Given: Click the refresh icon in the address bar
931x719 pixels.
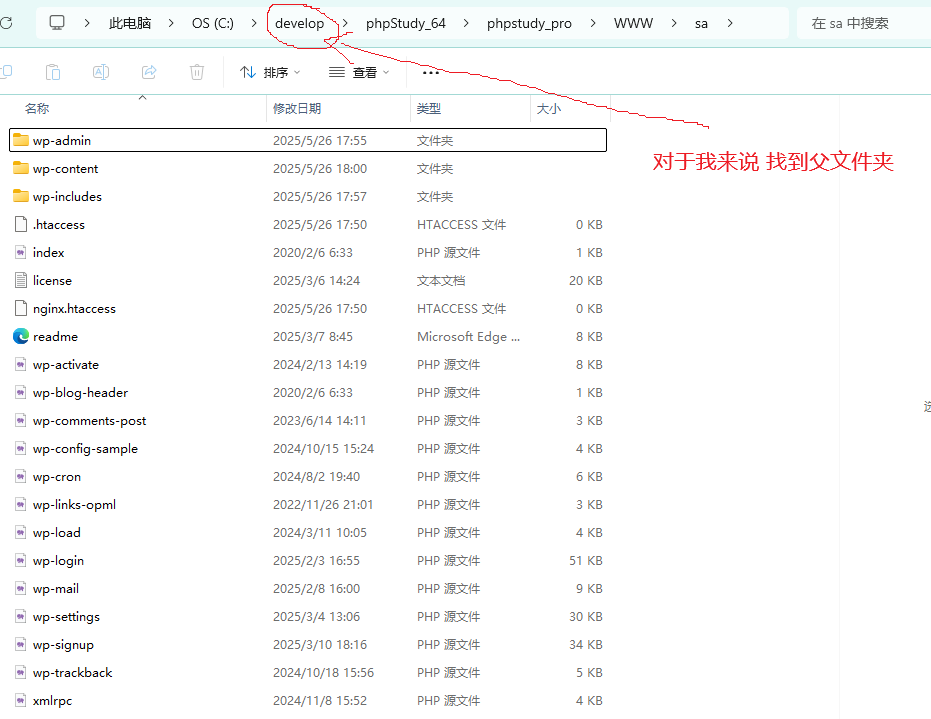Looking at the screenshot, I should coord(5,23).
